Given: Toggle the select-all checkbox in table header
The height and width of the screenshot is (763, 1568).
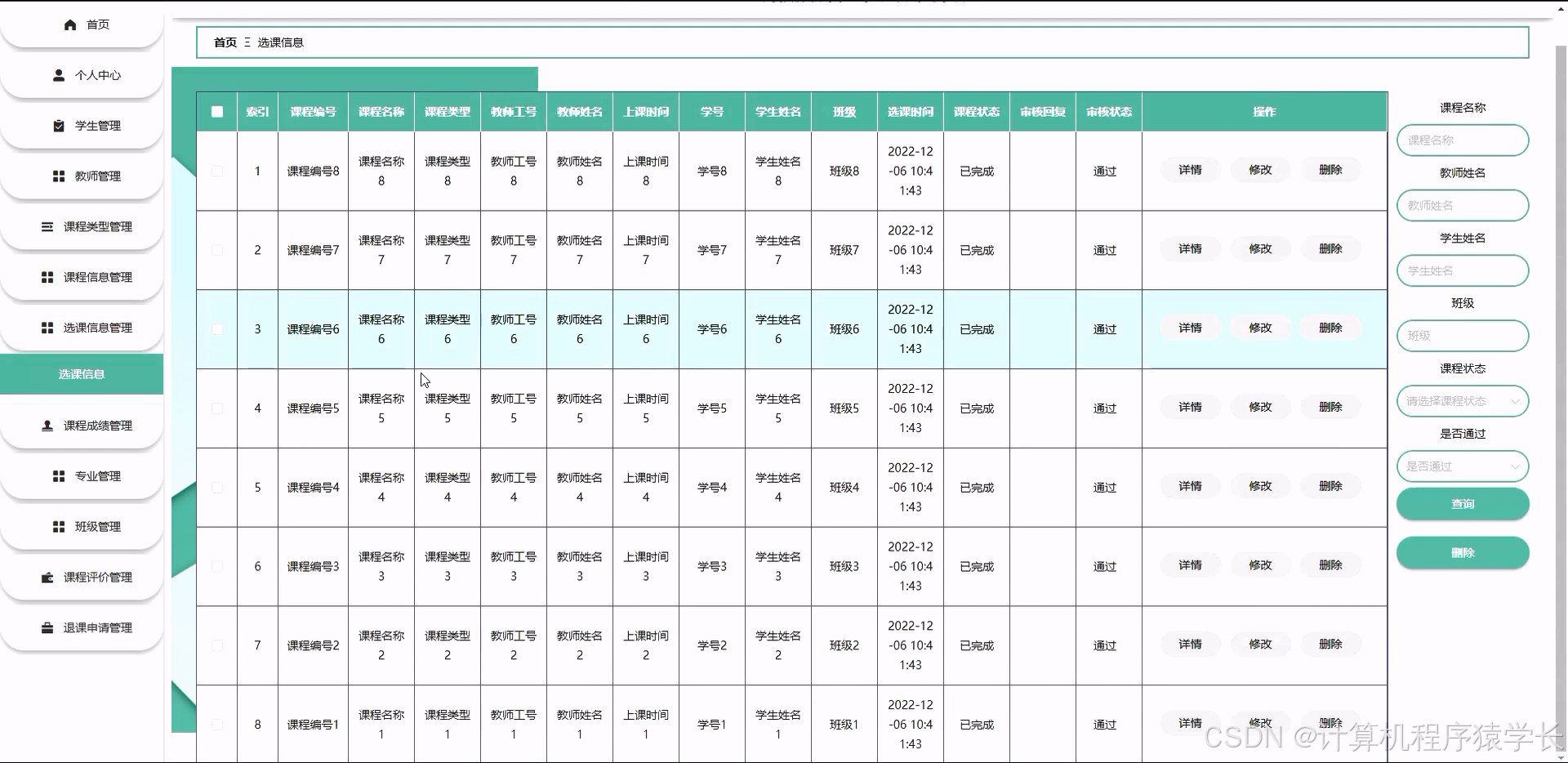Looking at the screenshot, I should 217,112.
